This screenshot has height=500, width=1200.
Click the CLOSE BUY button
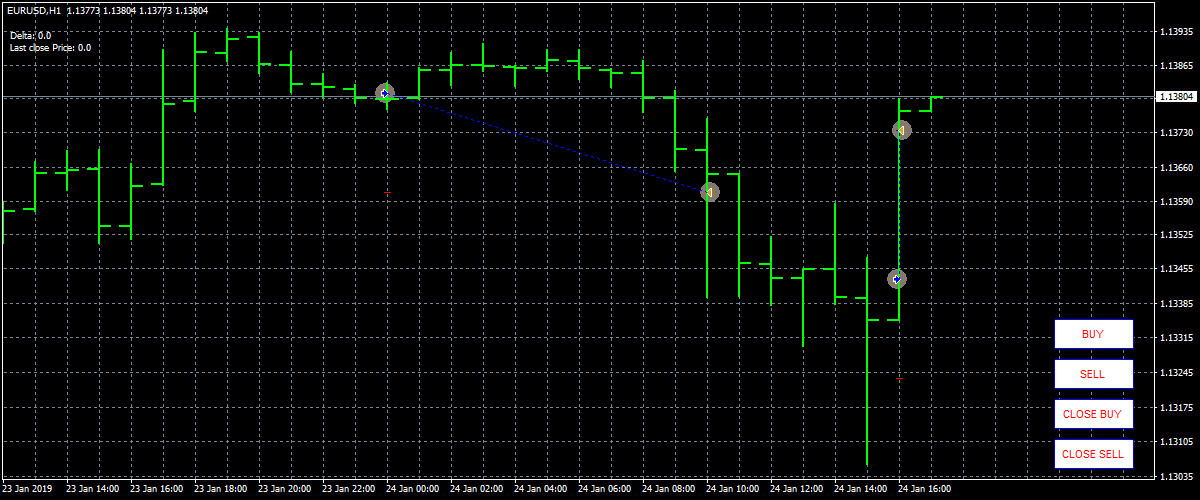(x=1093, y=414)
